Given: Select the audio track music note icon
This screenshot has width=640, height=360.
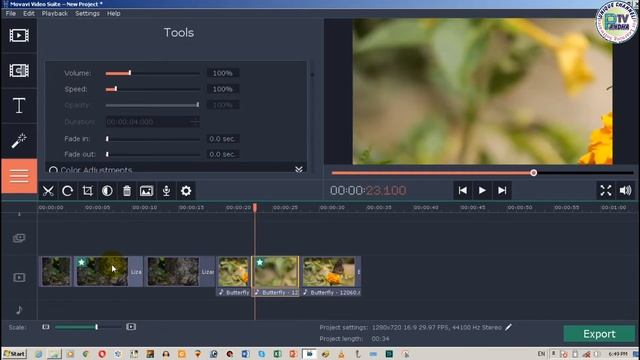Looking at the screenshot, I should pyautogui.click(x=19, y=310).
